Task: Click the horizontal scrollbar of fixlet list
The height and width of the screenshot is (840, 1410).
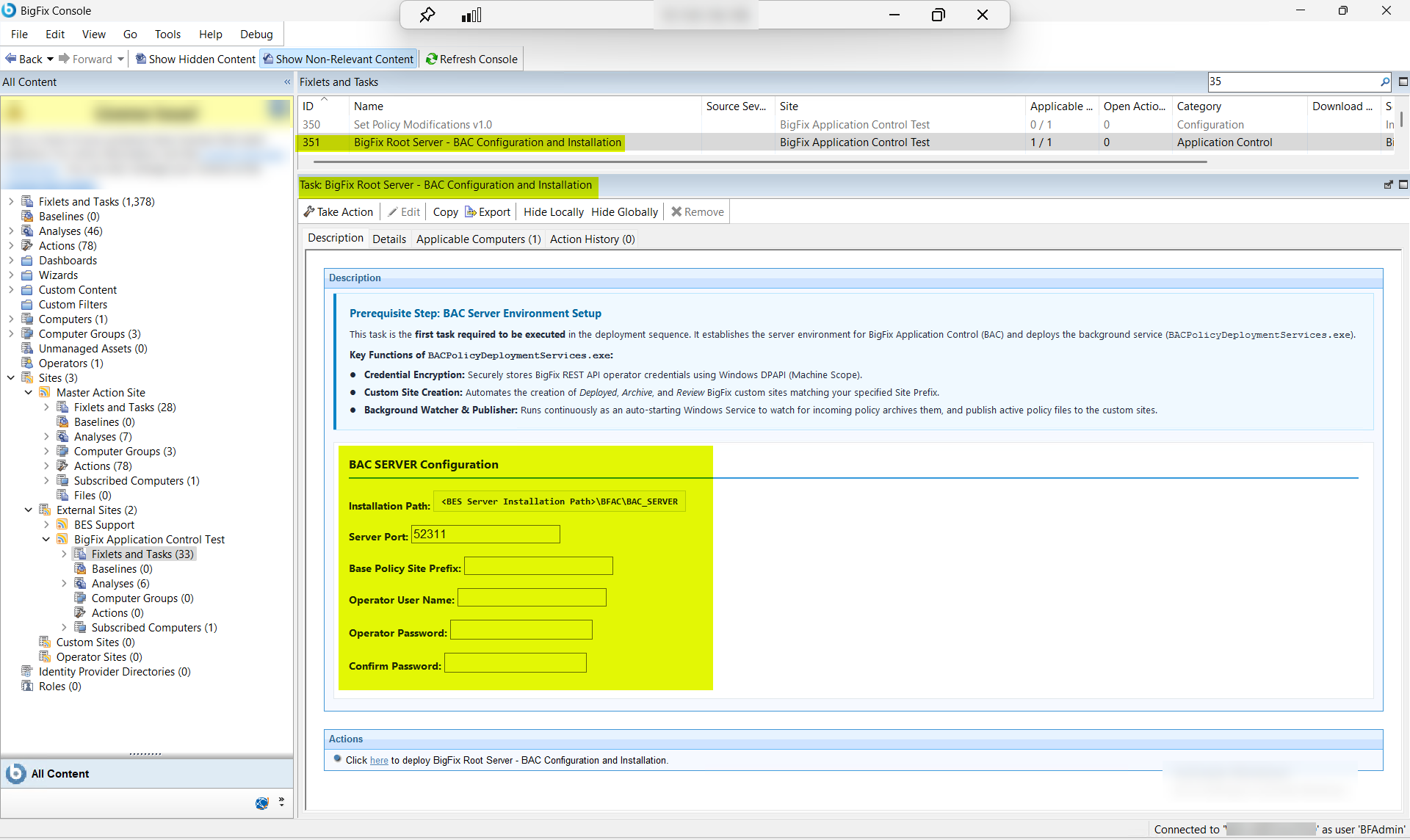Action: click(760, 162)
